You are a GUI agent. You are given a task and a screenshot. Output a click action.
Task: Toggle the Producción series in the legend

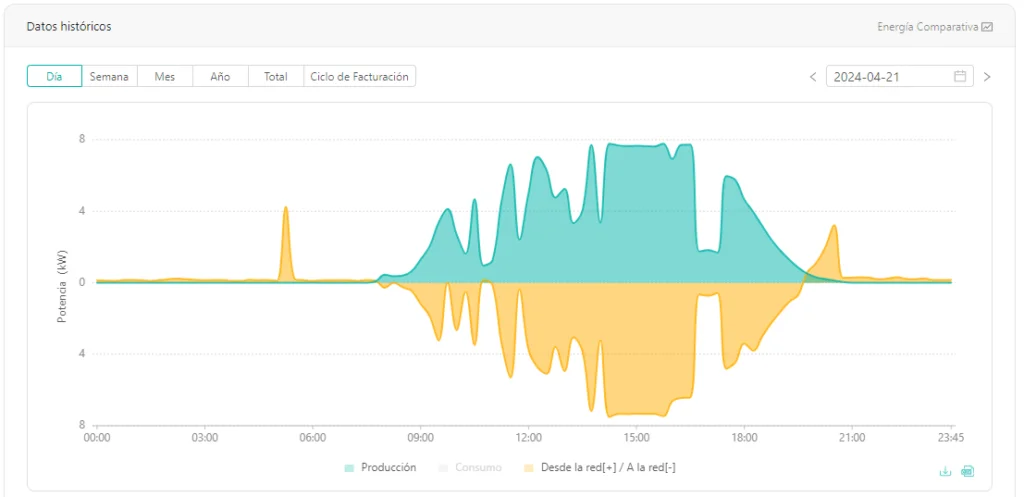[380, 468]
